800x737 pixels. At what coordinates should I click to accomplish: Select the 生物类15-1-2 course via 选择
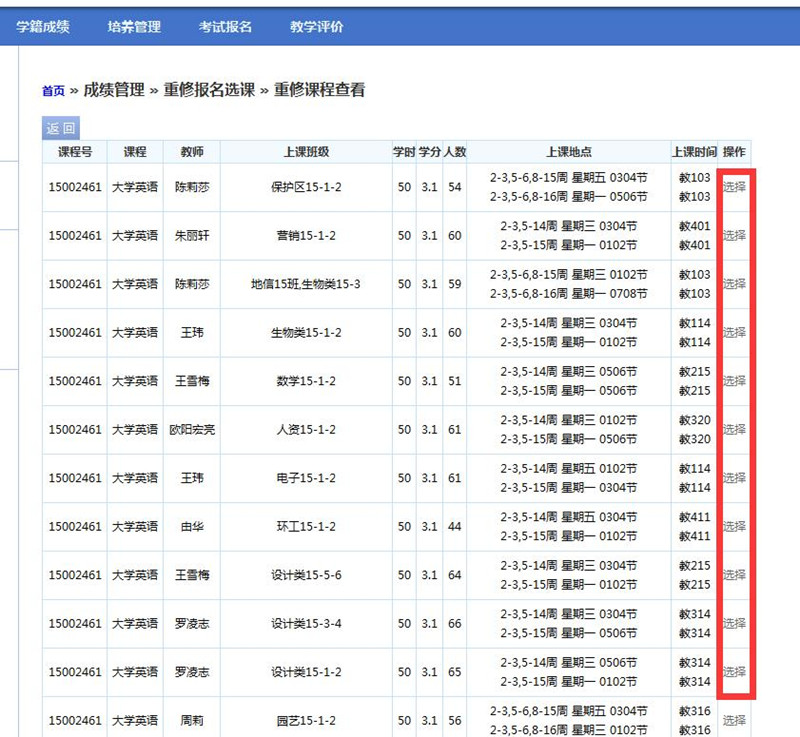[x=734, y=333]
